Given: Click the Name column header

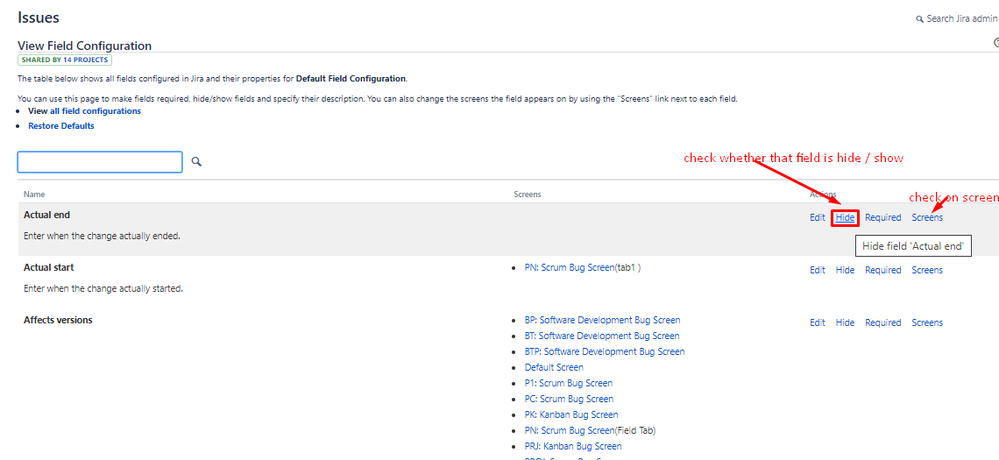Looking at the screenshot, I should click(34, 194).
